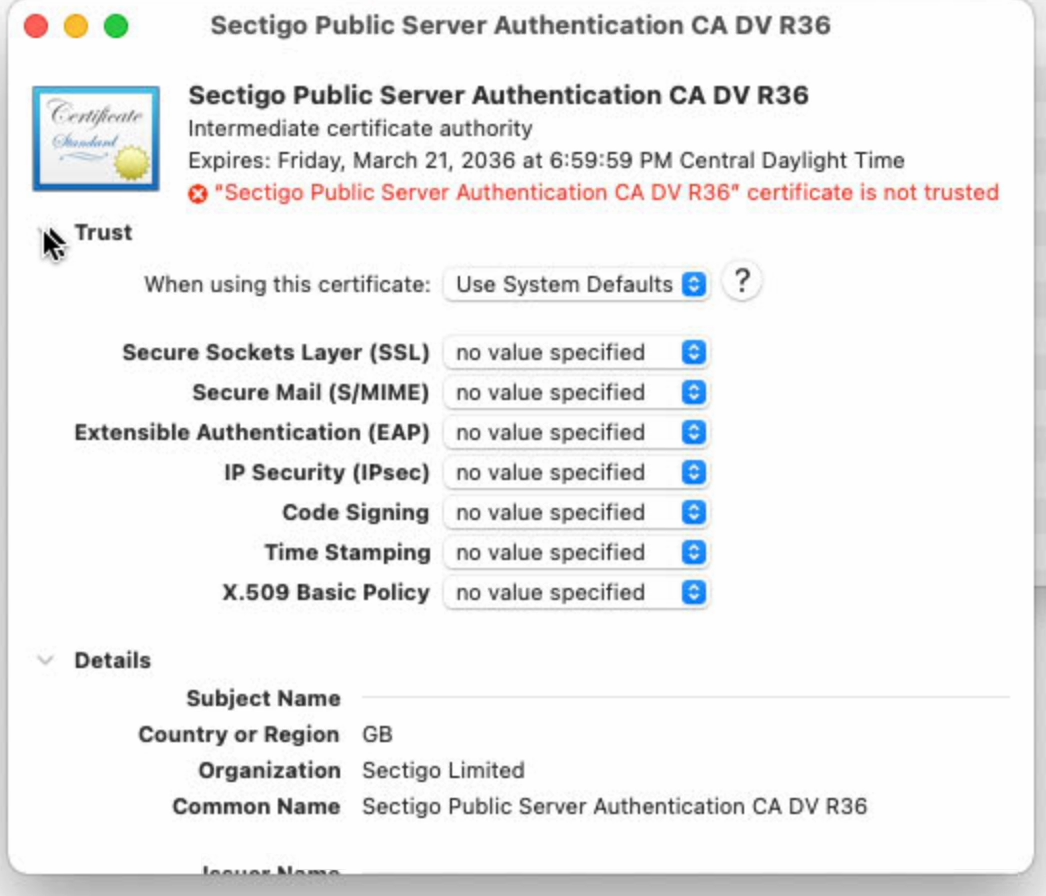The height and width of the screenshot is (896, 1046).
Task: Click the Common Name value text
Action: 614,807
